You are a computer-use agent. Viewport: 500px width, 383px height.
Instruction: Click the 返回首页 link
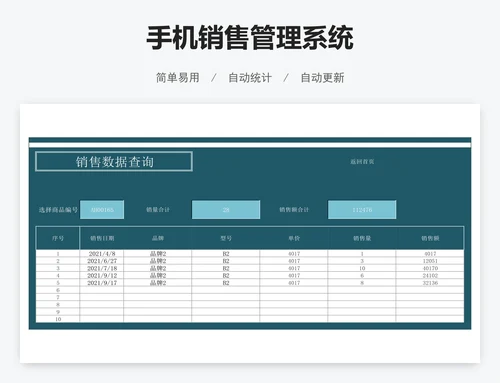coord(362,162)
